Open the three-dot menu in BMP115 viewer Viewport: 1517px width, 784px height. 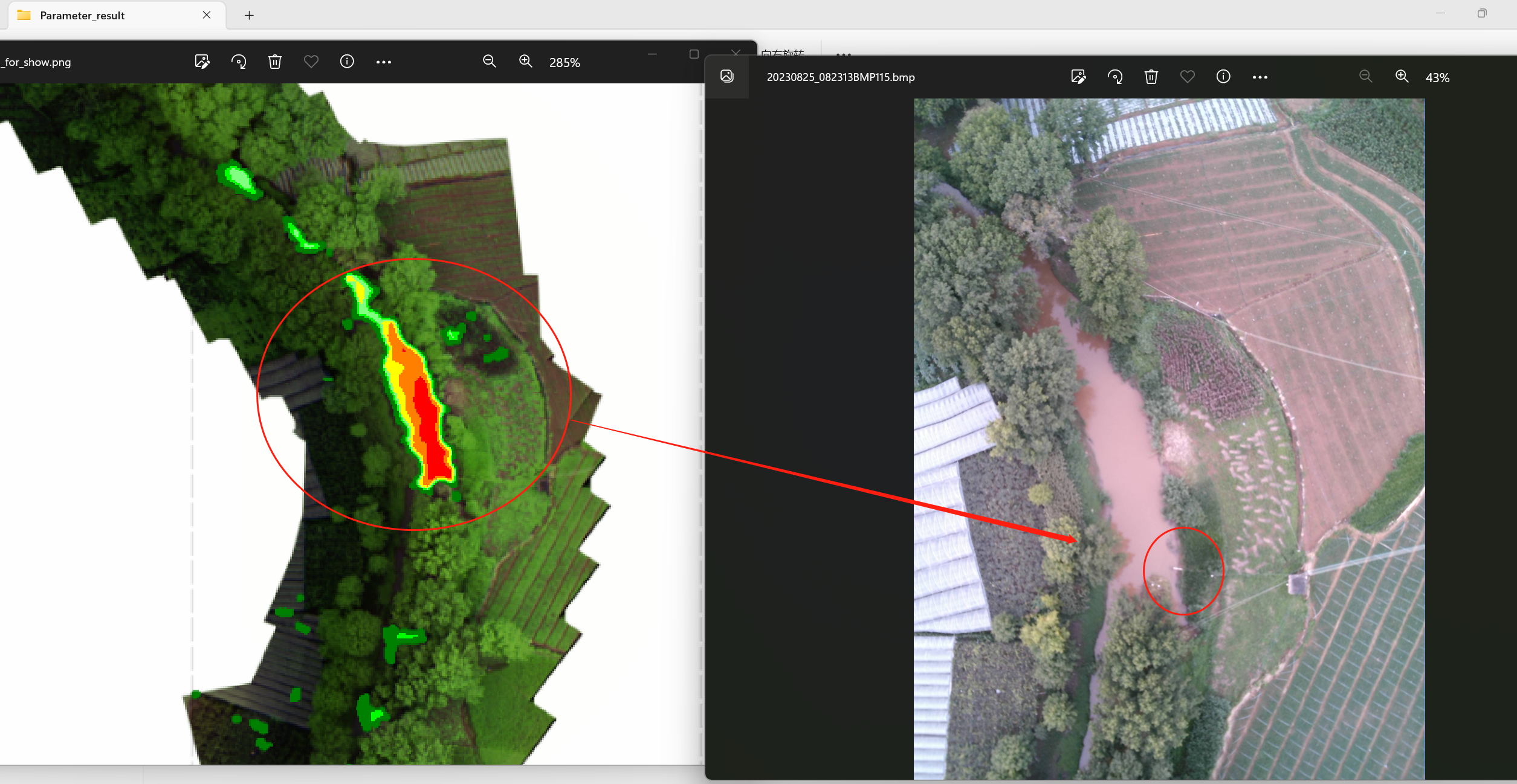pos(1260,77)
